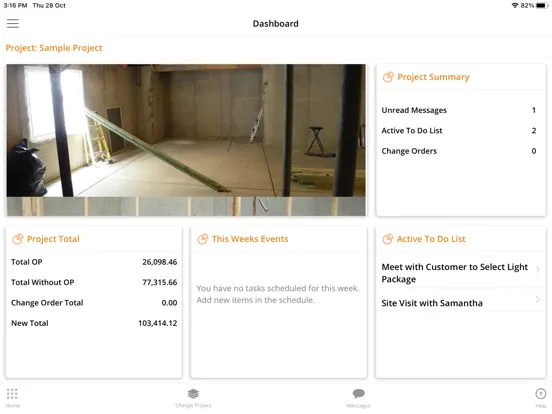Click Project Total chart icon
This screenshot has height=414, width=552.
(18, 239)
